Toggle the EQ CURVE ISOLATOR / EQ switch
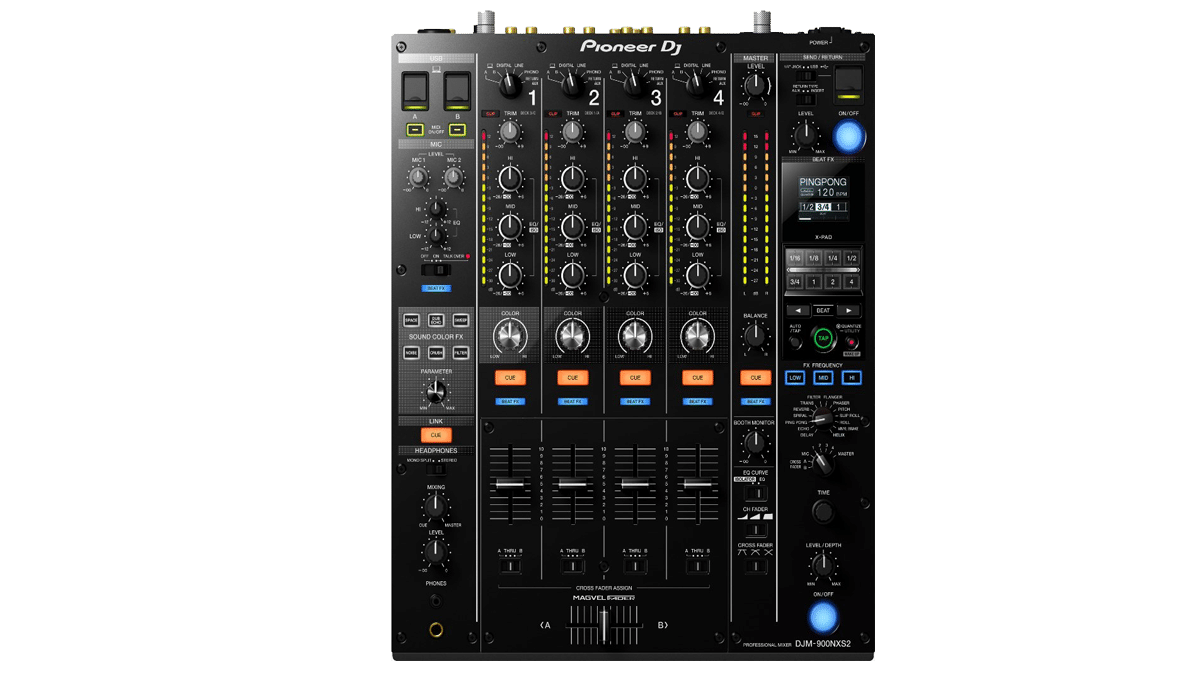Image resolution: width=1200 pixels, height=675 pixels. (756, 492)
